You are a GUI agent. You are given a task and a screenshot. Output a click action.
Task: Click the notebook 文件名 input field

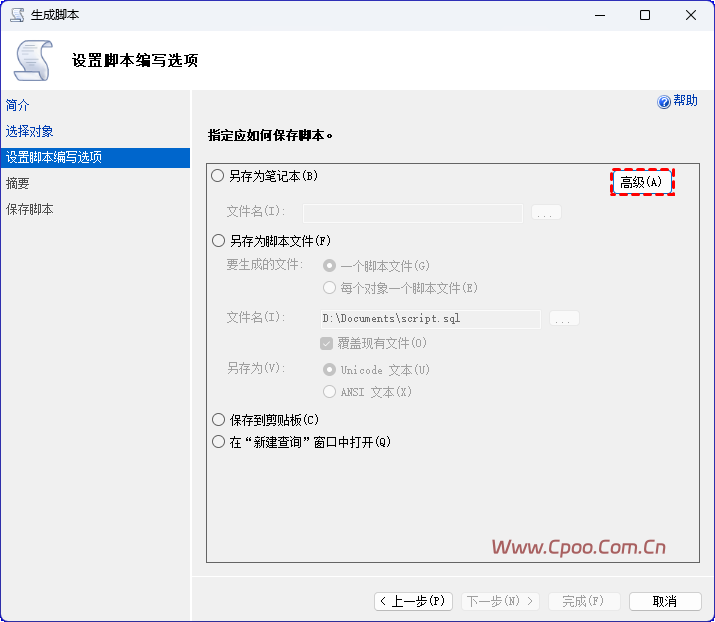coord(413,213)
